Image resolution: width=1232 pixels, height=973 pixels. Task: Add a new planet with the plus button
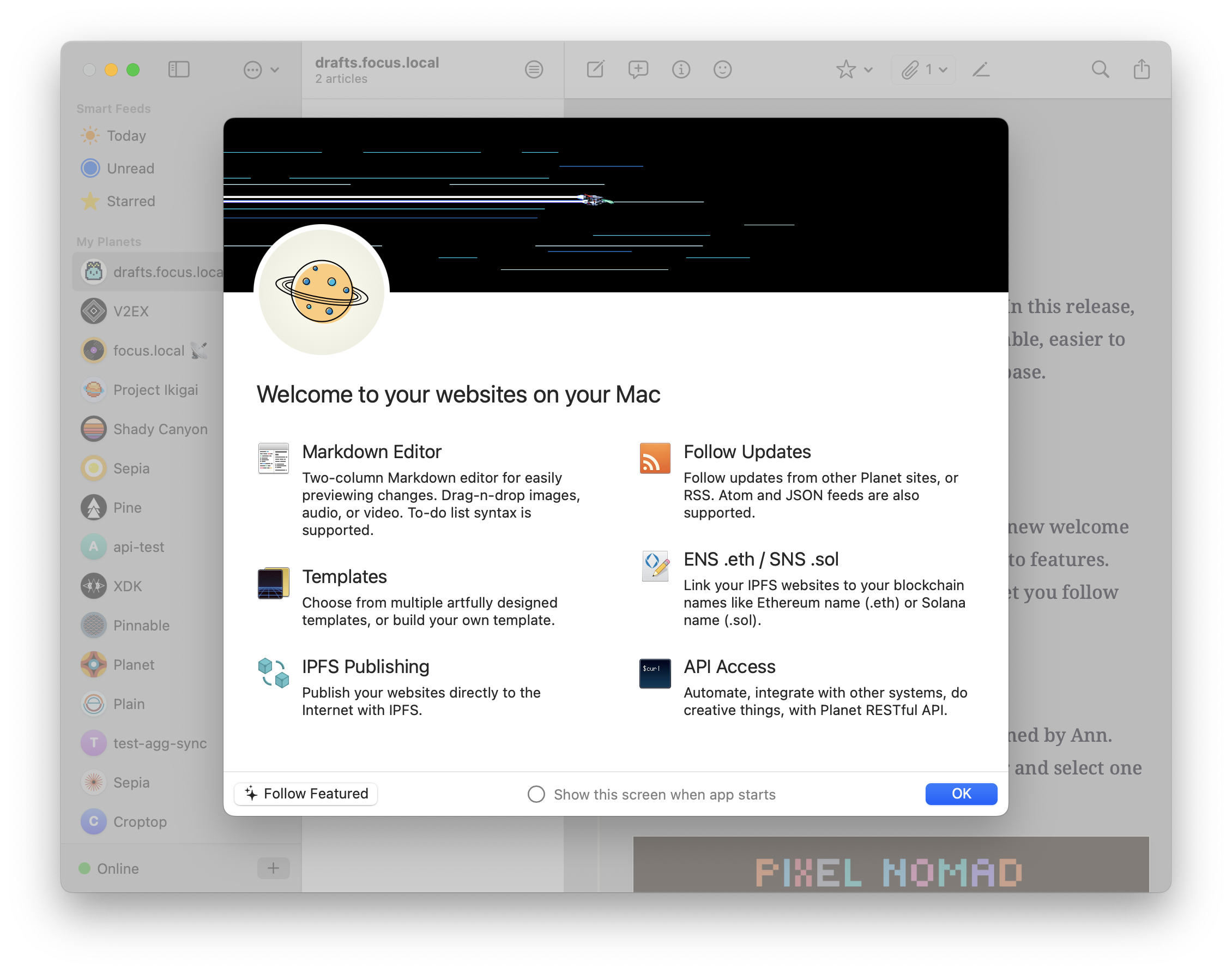[273, 868]
